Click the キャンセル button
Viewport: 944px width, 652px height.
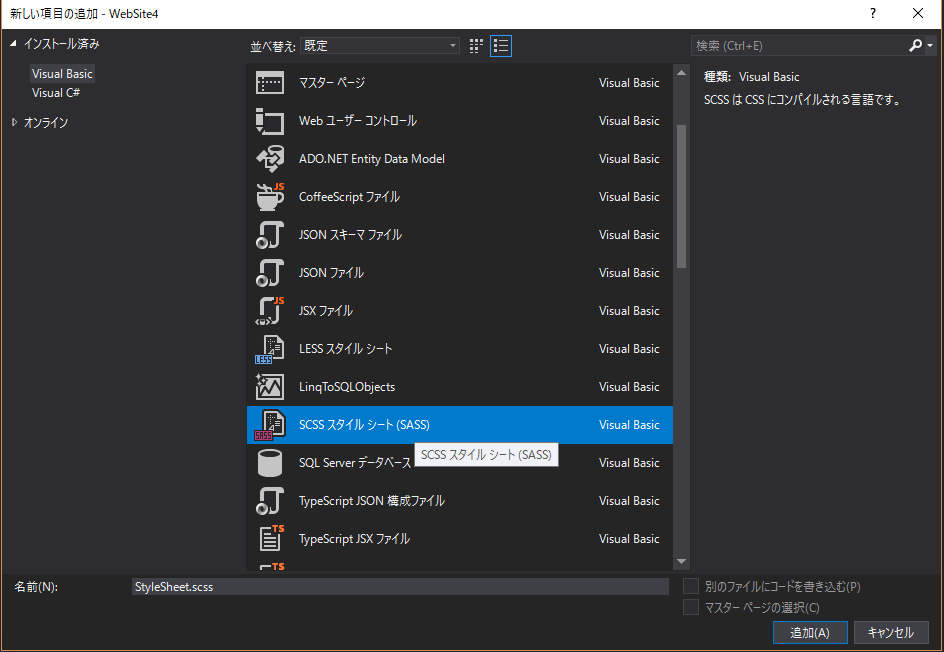(x=890, y=632)
